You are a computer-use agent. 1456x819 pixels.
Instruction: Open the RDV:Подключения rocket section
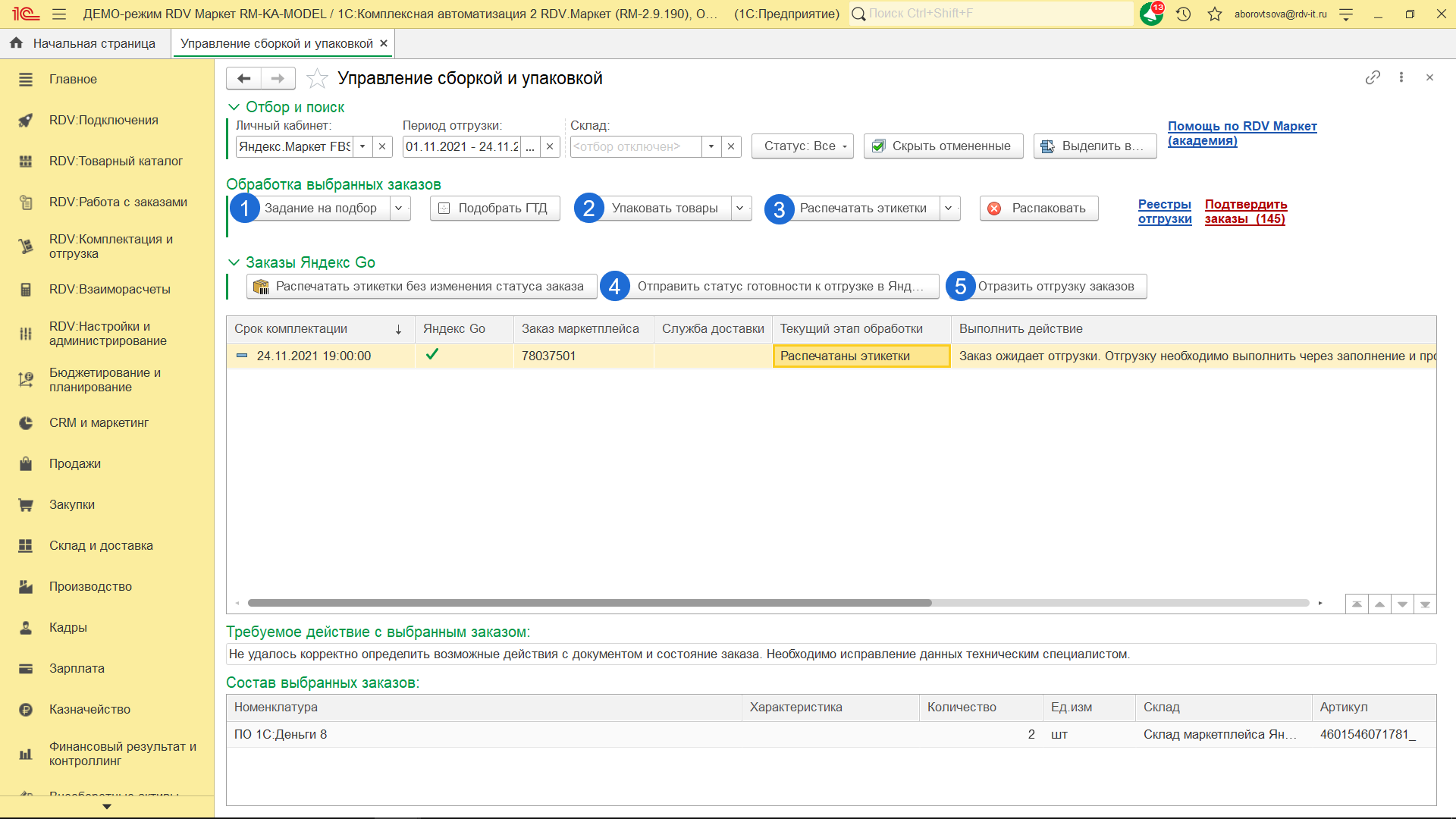point(104,120)
